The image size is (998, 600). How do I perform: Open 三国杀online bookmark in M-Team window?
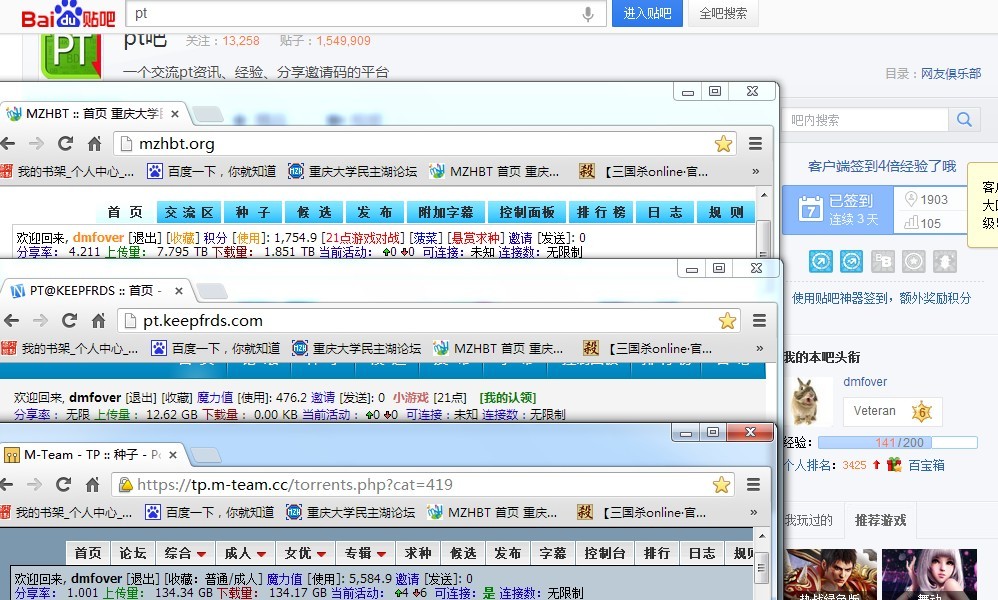tap(643, 512)
